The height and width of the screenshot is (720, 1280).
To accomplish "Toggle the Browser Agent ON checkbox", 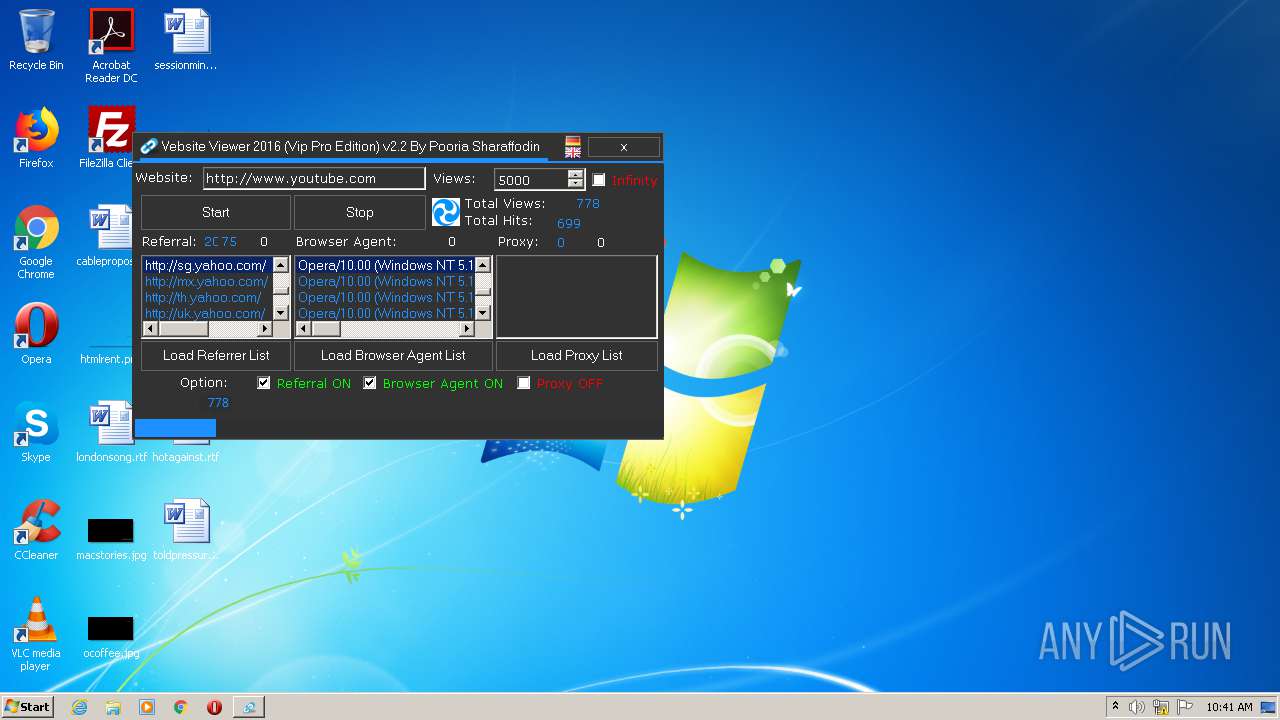I will coord(370,383).
